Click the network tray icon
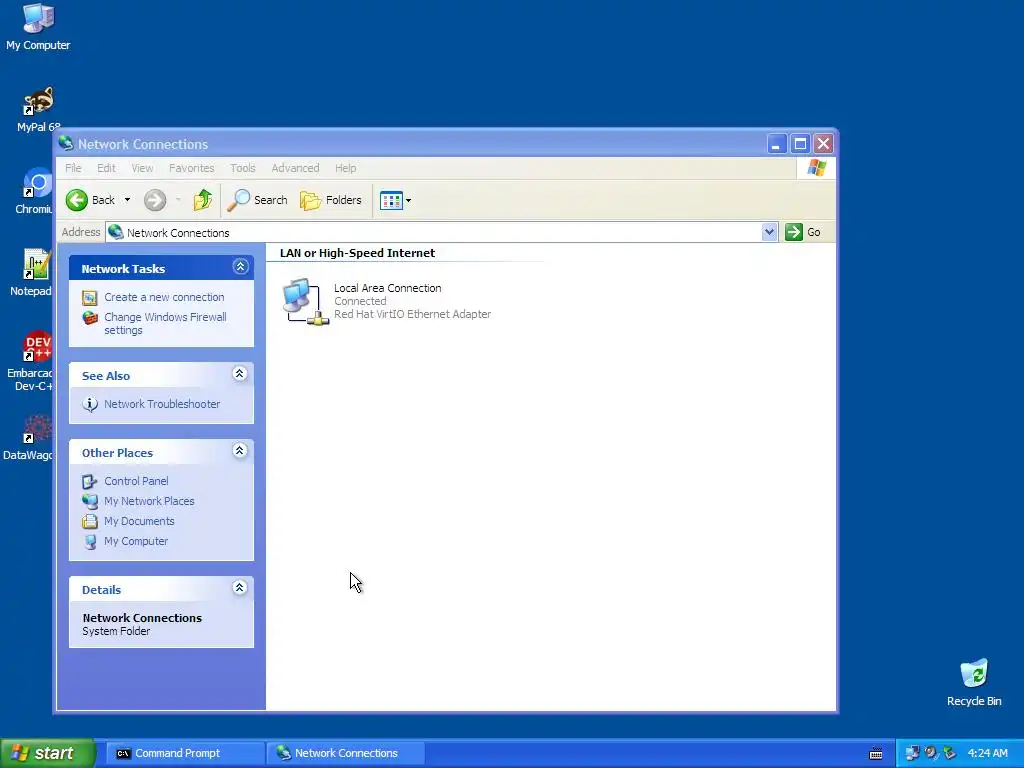The height and width of the screenshot is (768, 1024). click(x=912, y=753)
